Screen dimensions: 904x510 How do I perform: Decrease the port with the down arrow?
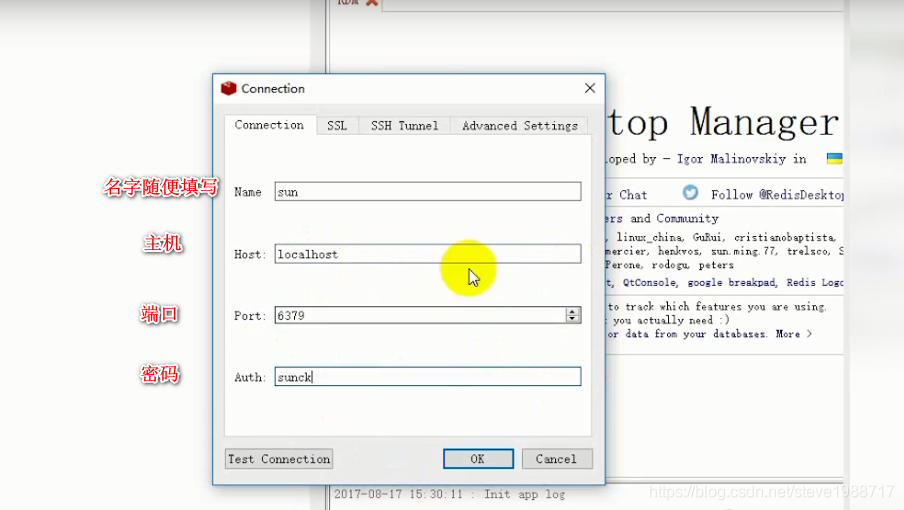[x=572, y=319]
